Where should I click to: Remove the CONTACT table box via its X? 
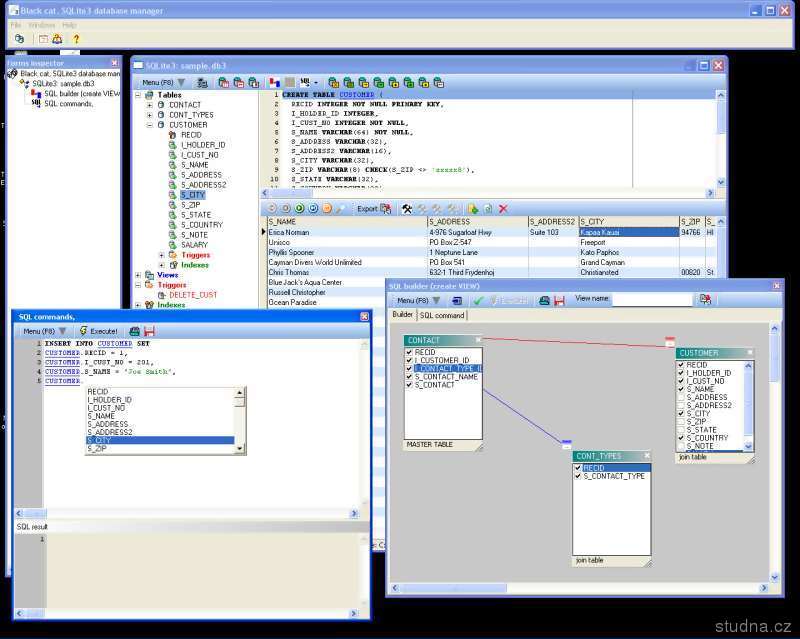pyautogui.click(x=478, y=340)
